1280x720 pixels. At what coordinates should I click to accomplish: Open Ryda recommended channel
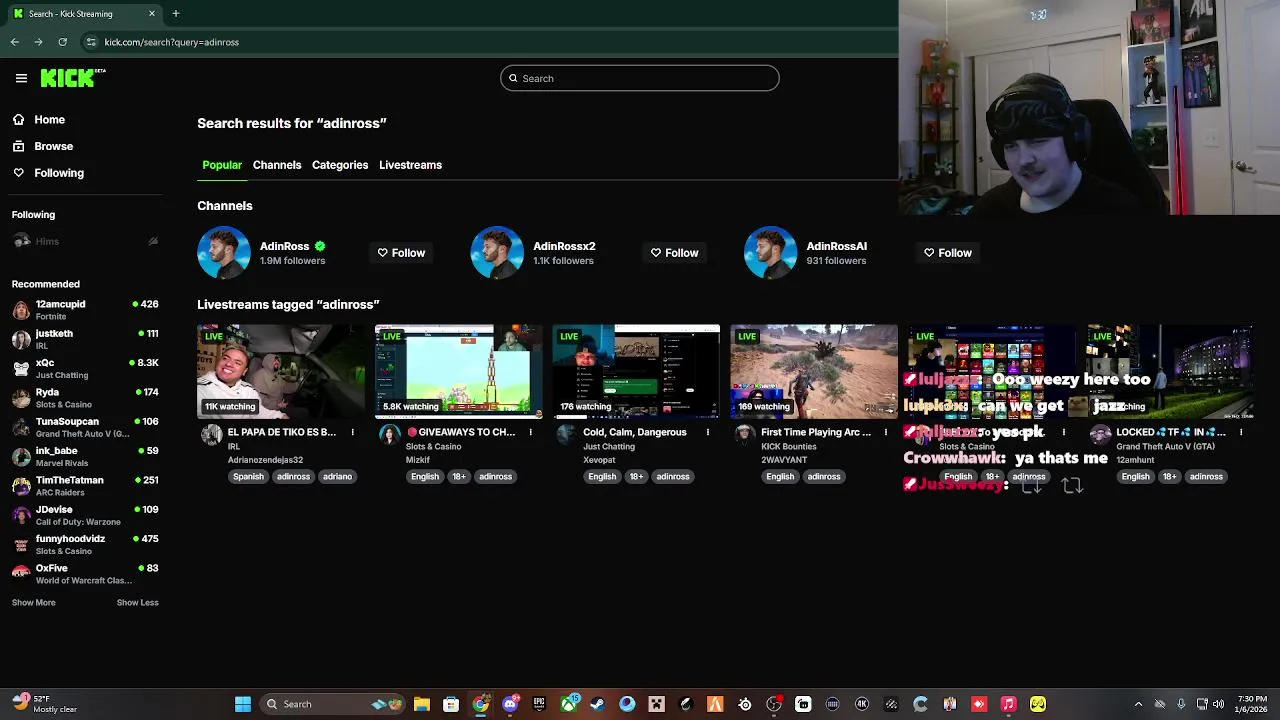point(85,398)
